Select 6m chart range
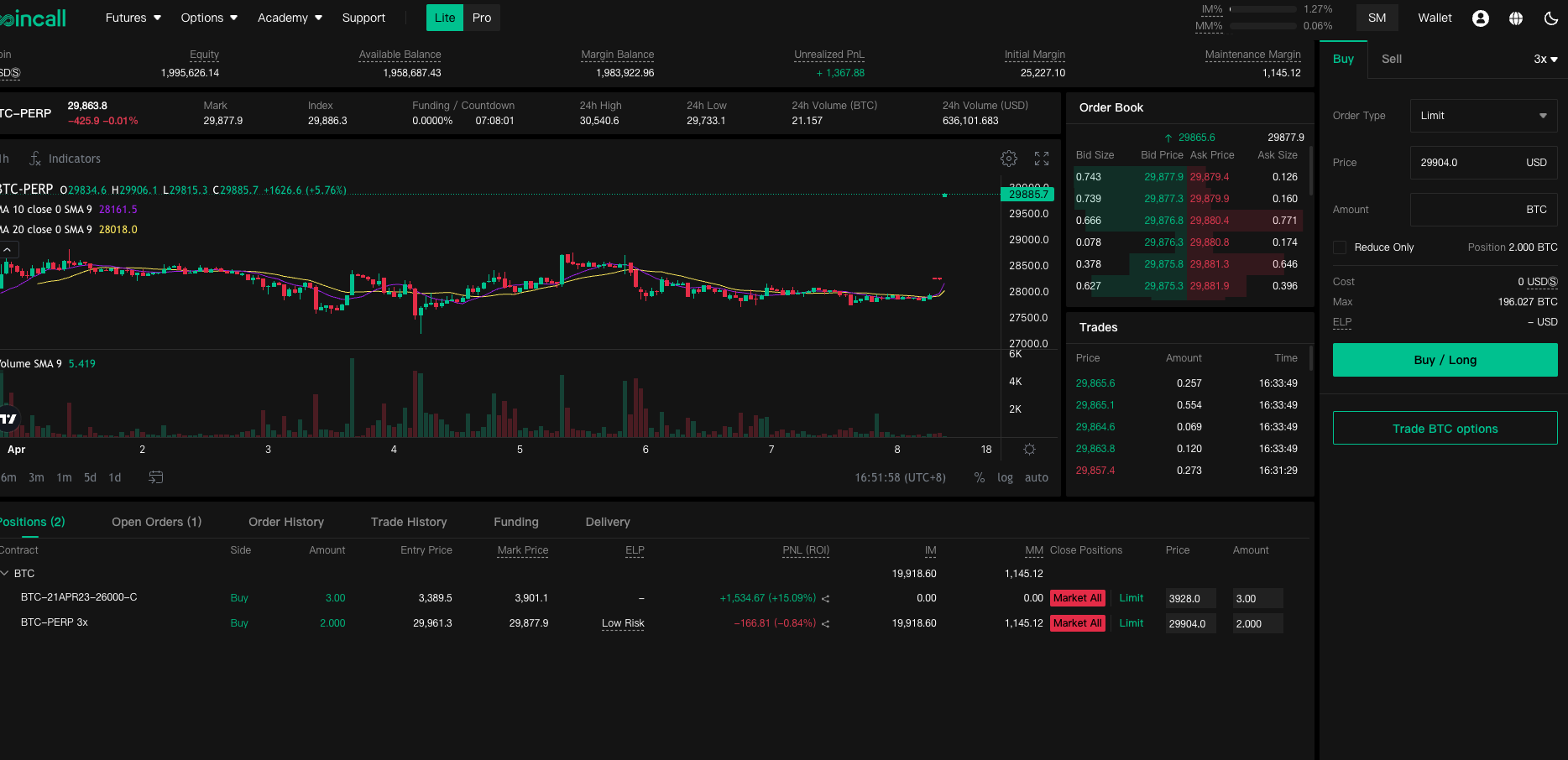The height and width of the screenshot is (760, 1568). click(8, 477)
